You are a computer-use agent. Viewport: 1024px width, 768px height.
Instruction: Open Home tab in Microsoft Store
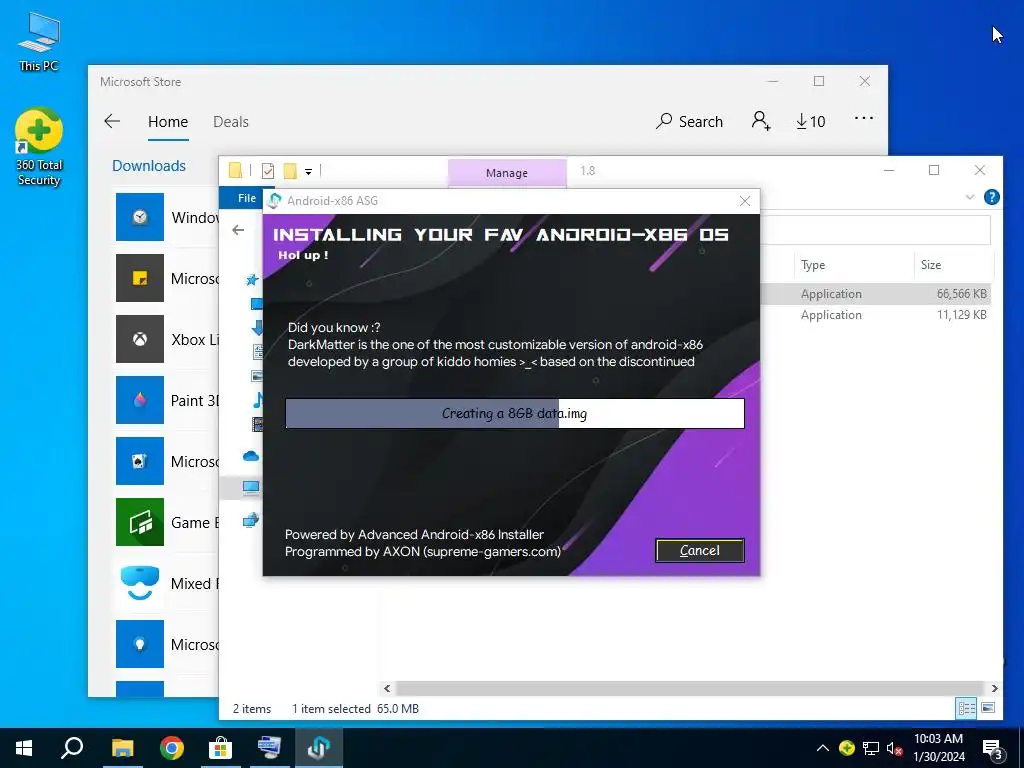(x=168, y=122)
